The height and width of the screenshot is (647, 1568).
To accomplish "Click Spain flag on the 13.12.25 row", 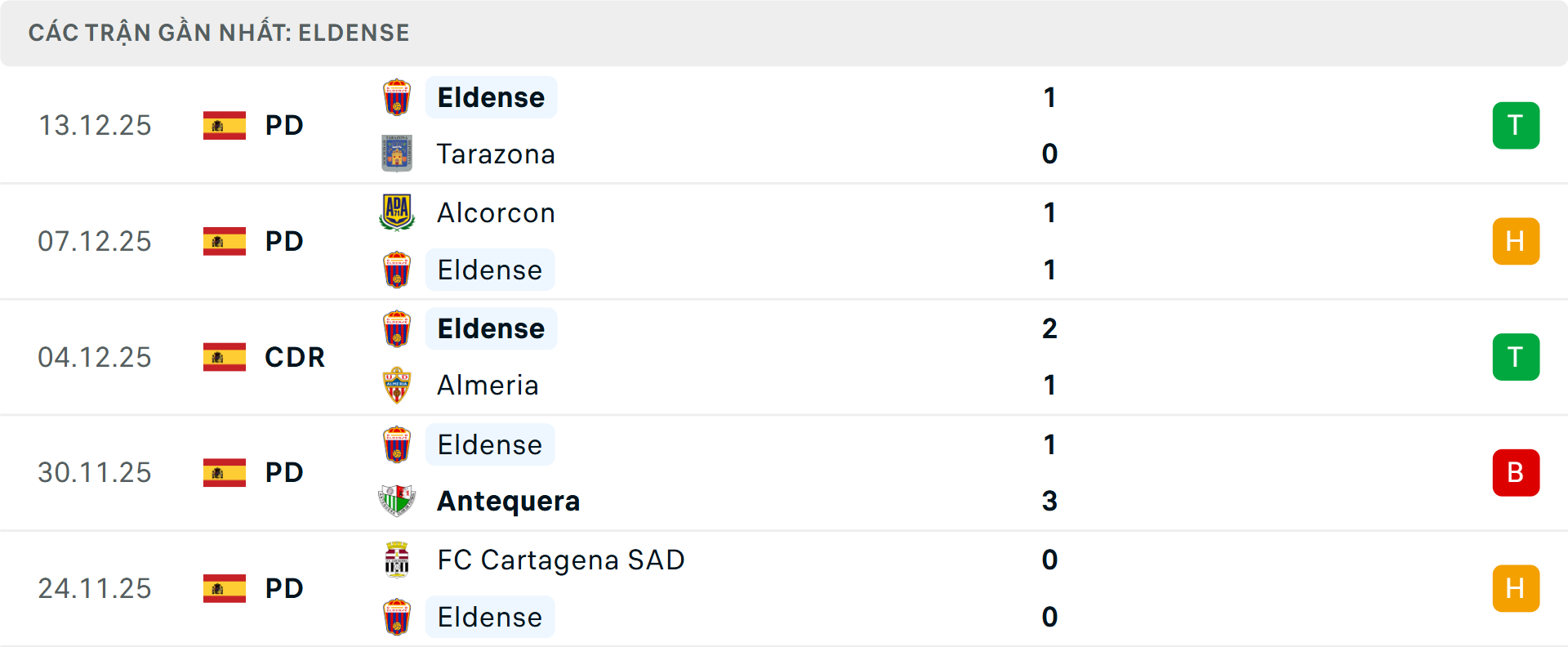I will (225, 126).
